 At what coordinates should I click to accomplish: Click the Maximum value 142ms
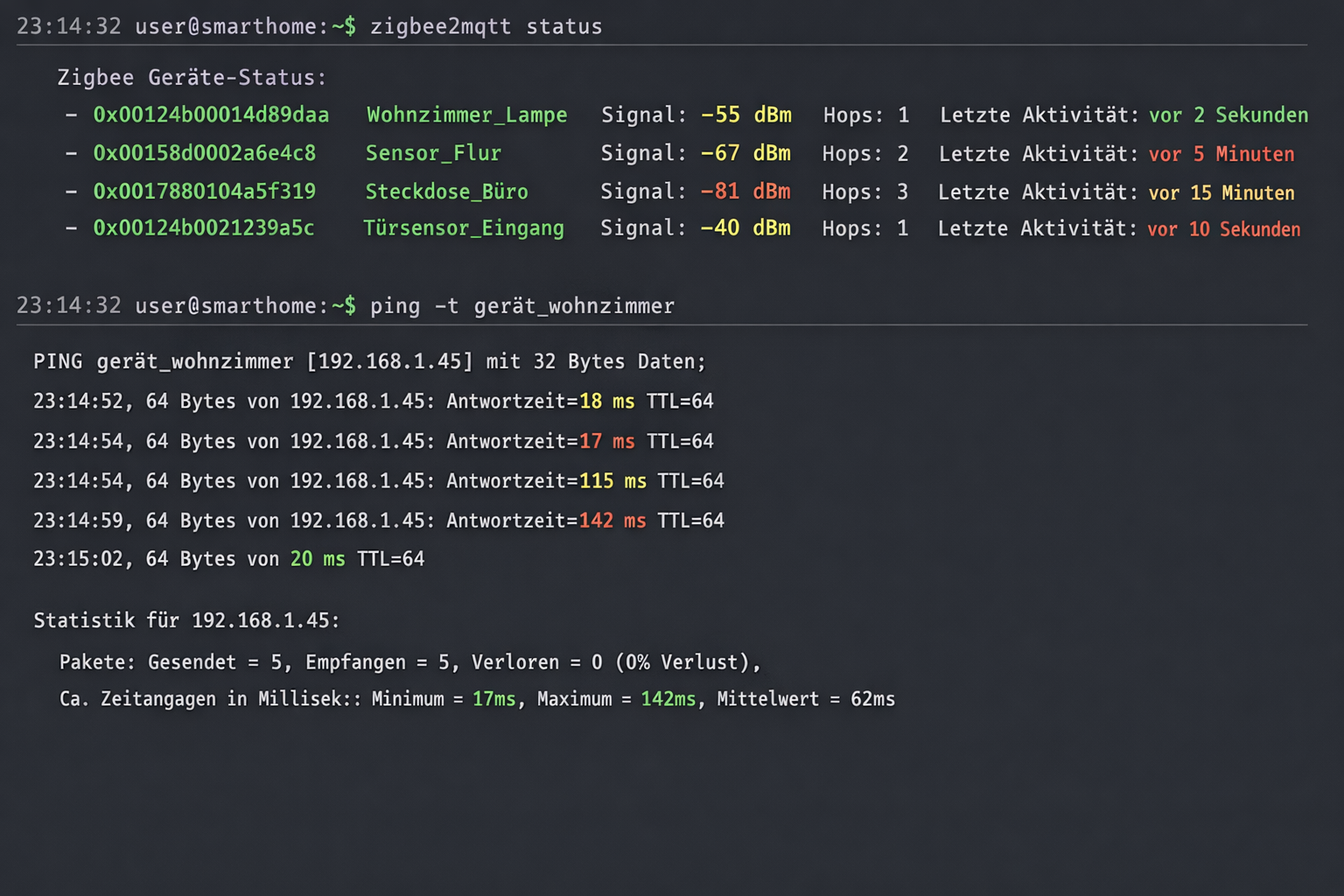pyautogui.click(x=668, y=699)
